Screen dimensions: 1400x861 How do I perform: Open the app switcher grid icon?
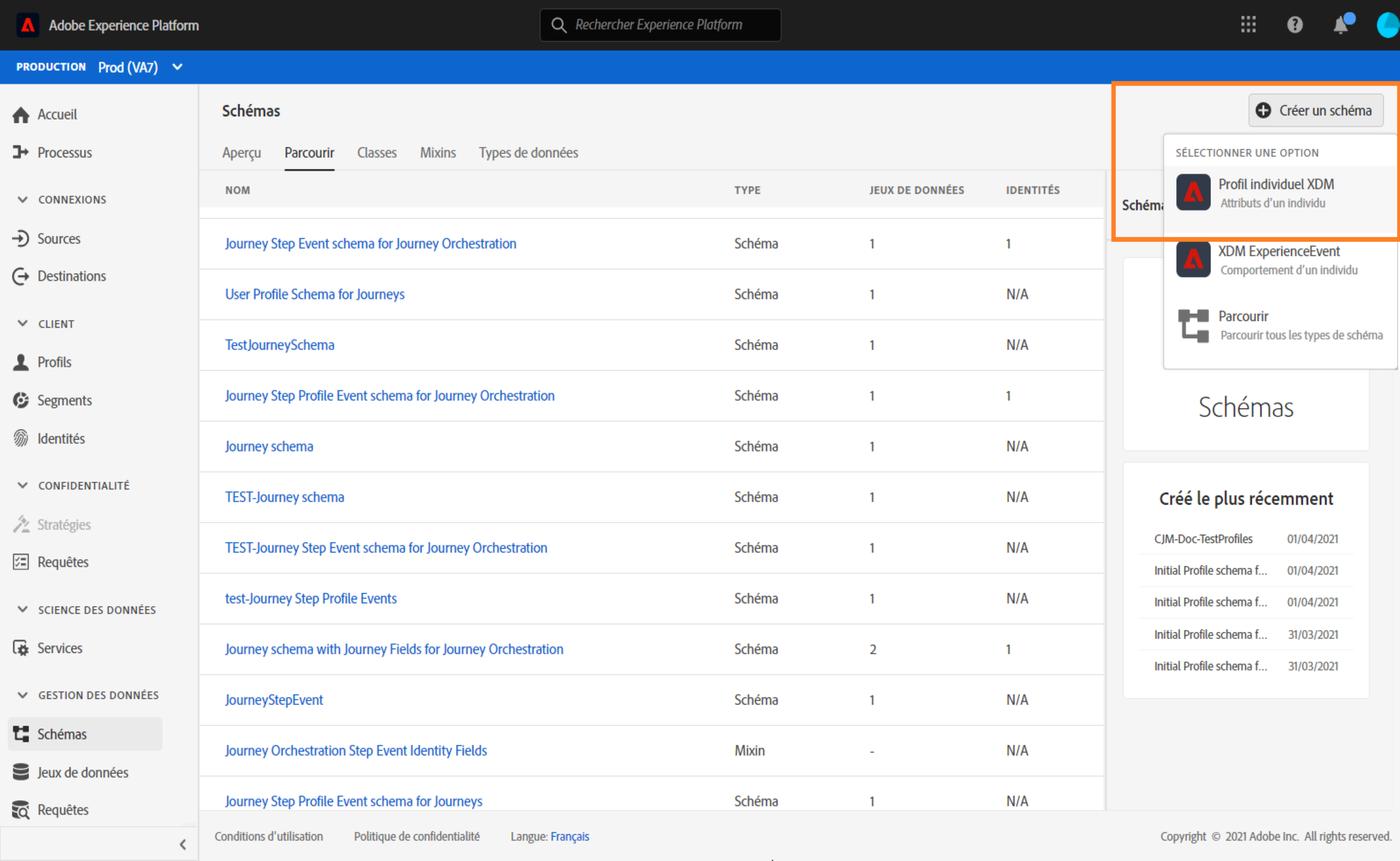point(1248,25)
